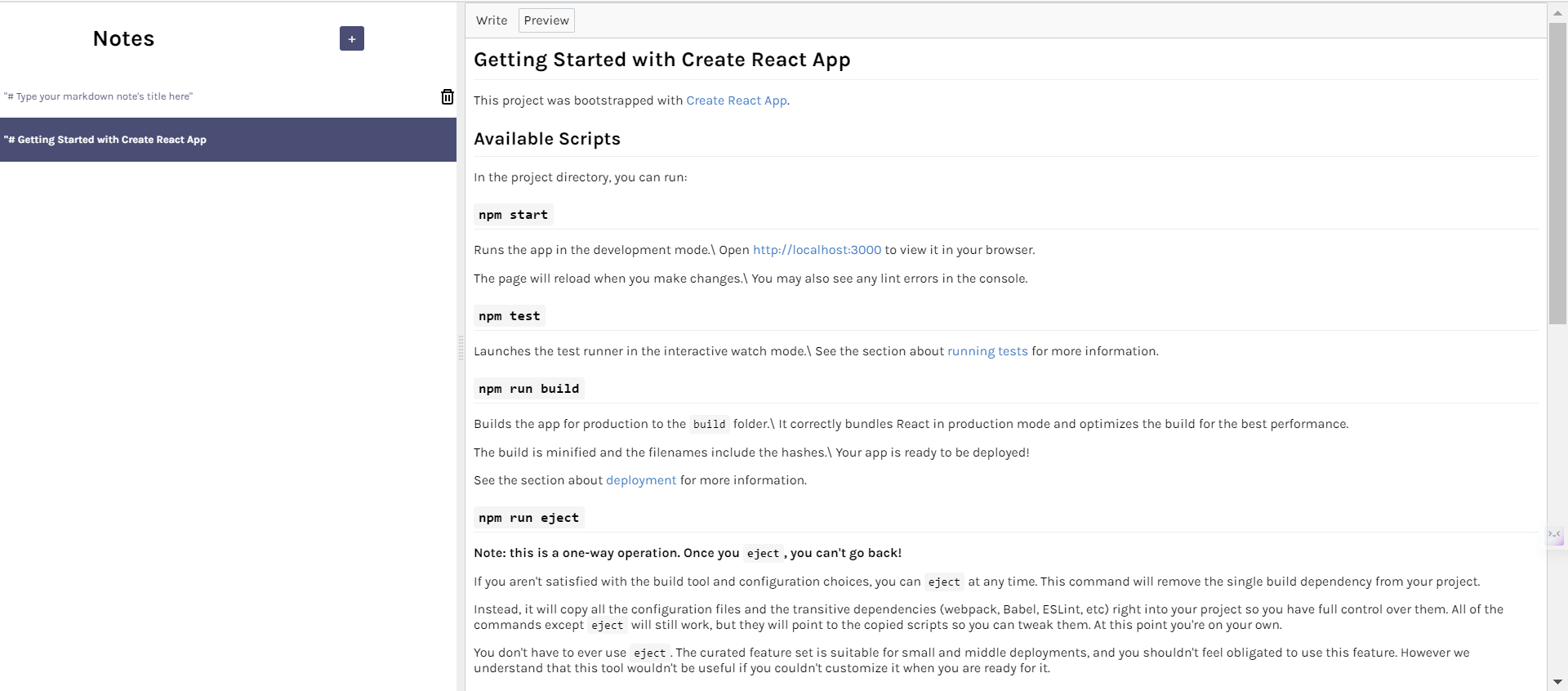Switch to the Preview tab

tap(546, 20)
